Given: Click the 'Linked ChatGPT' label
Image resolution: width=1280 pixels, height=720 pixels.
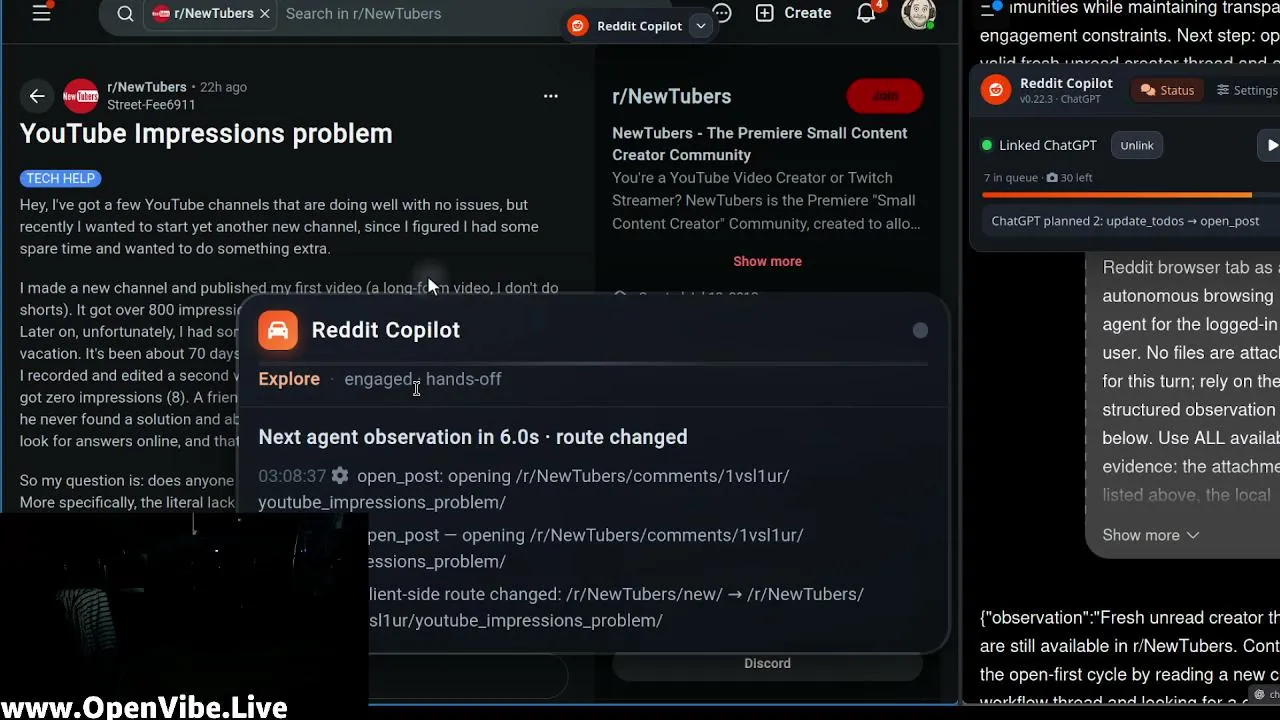Looking at the screenshot, I should 1048,145.
